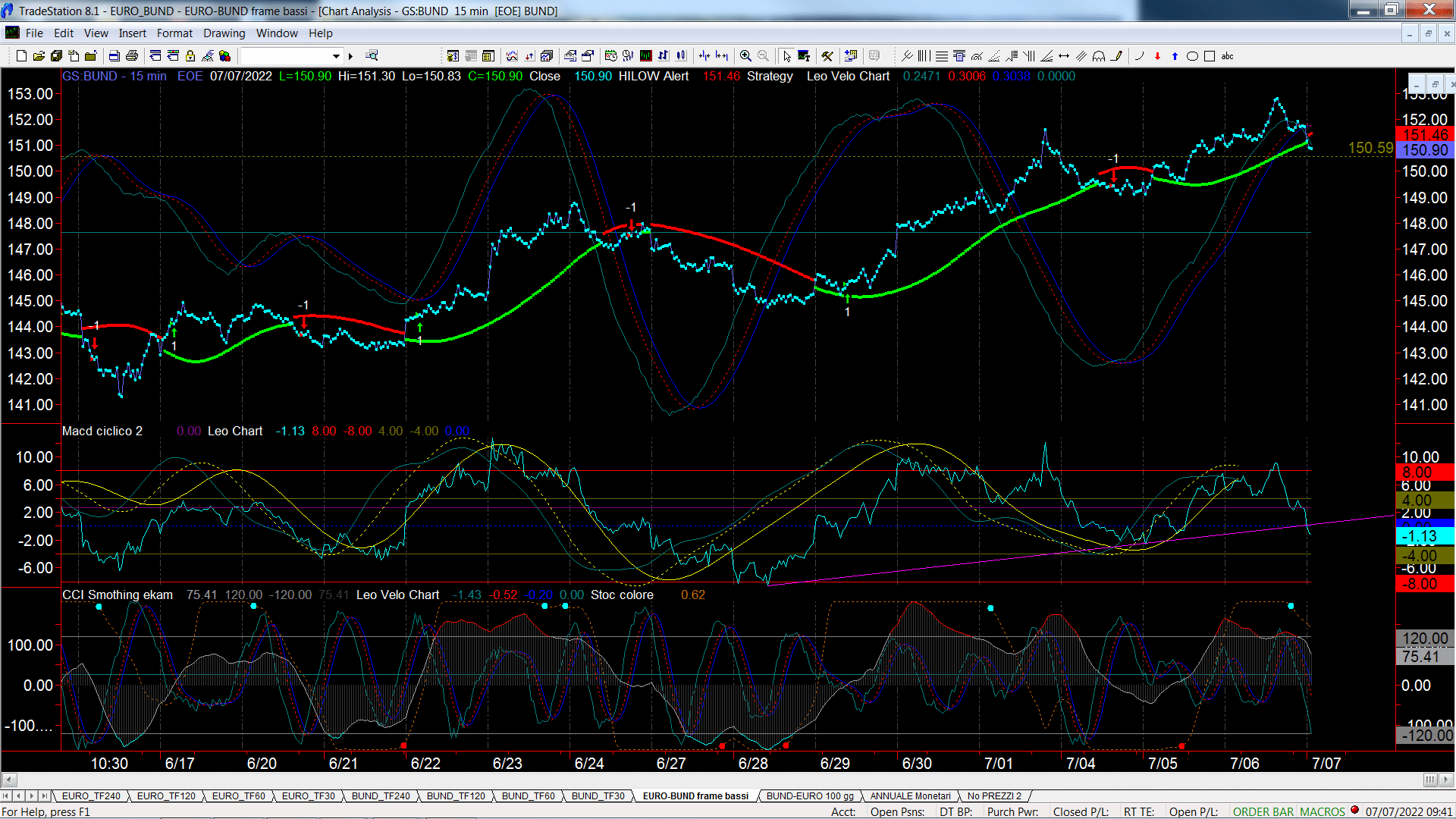Viewport: 1456px width, 819px height.
Task: Select the double-headed arrow tool
Action: [x=1064, y=55]
